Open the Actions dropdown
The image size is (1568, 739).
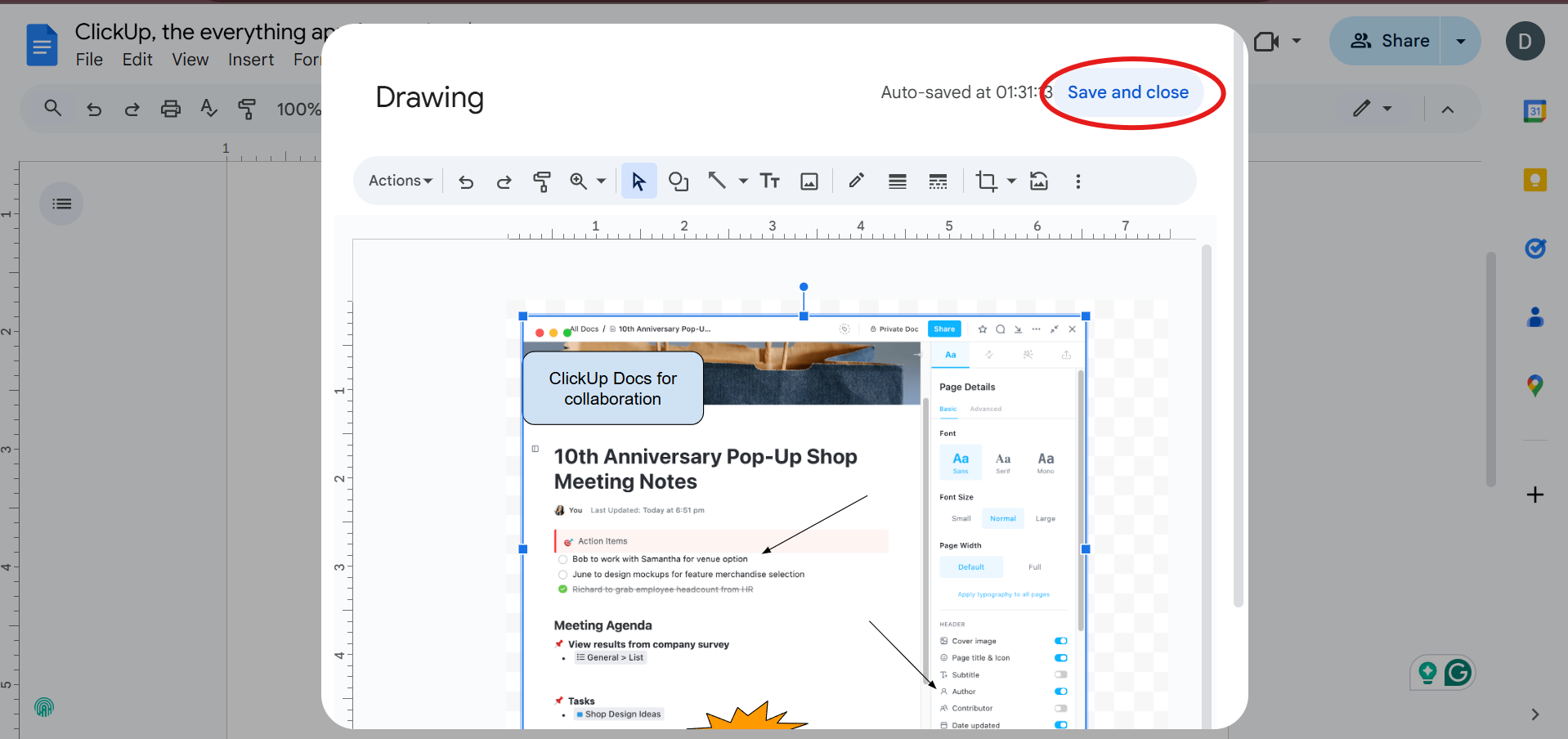(399, 181)
